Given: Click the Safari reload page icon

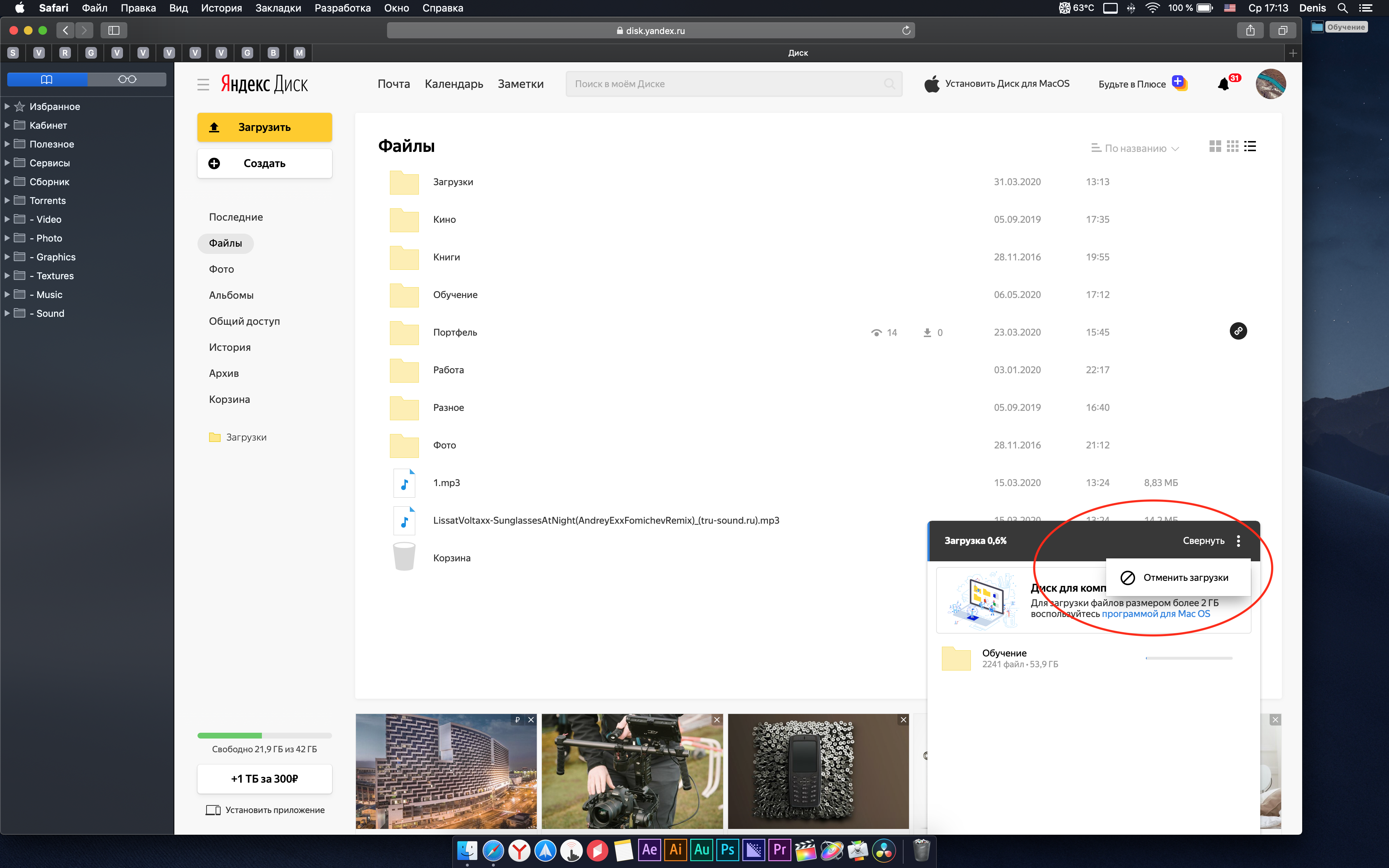Looking at the screenshot, I should pyautogui.click(x=906, y=30).
